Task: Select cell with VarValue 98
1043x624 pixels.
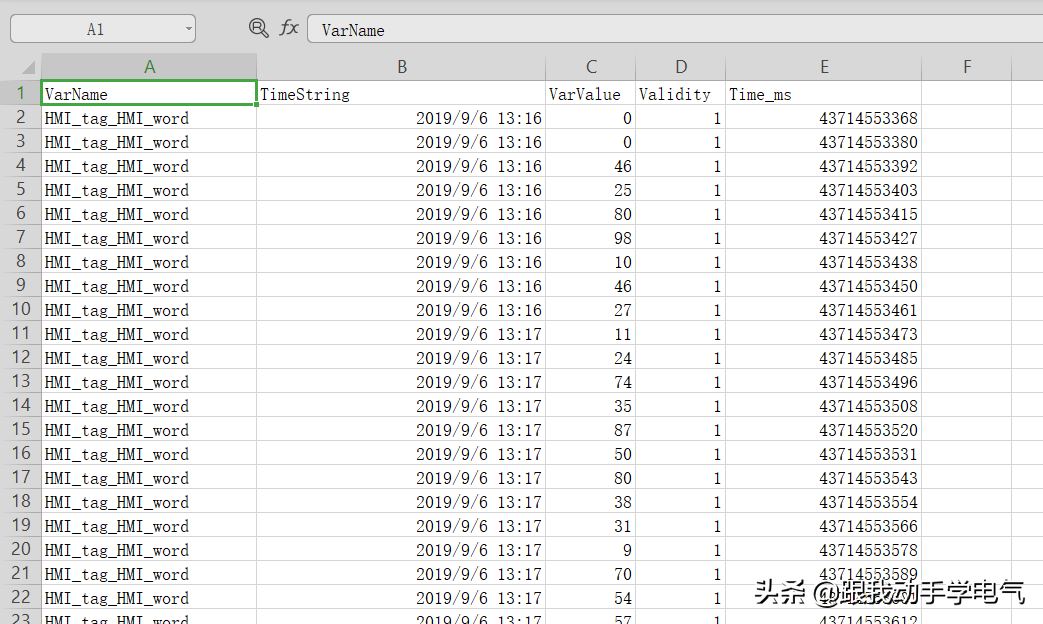Action: point(591,238)
